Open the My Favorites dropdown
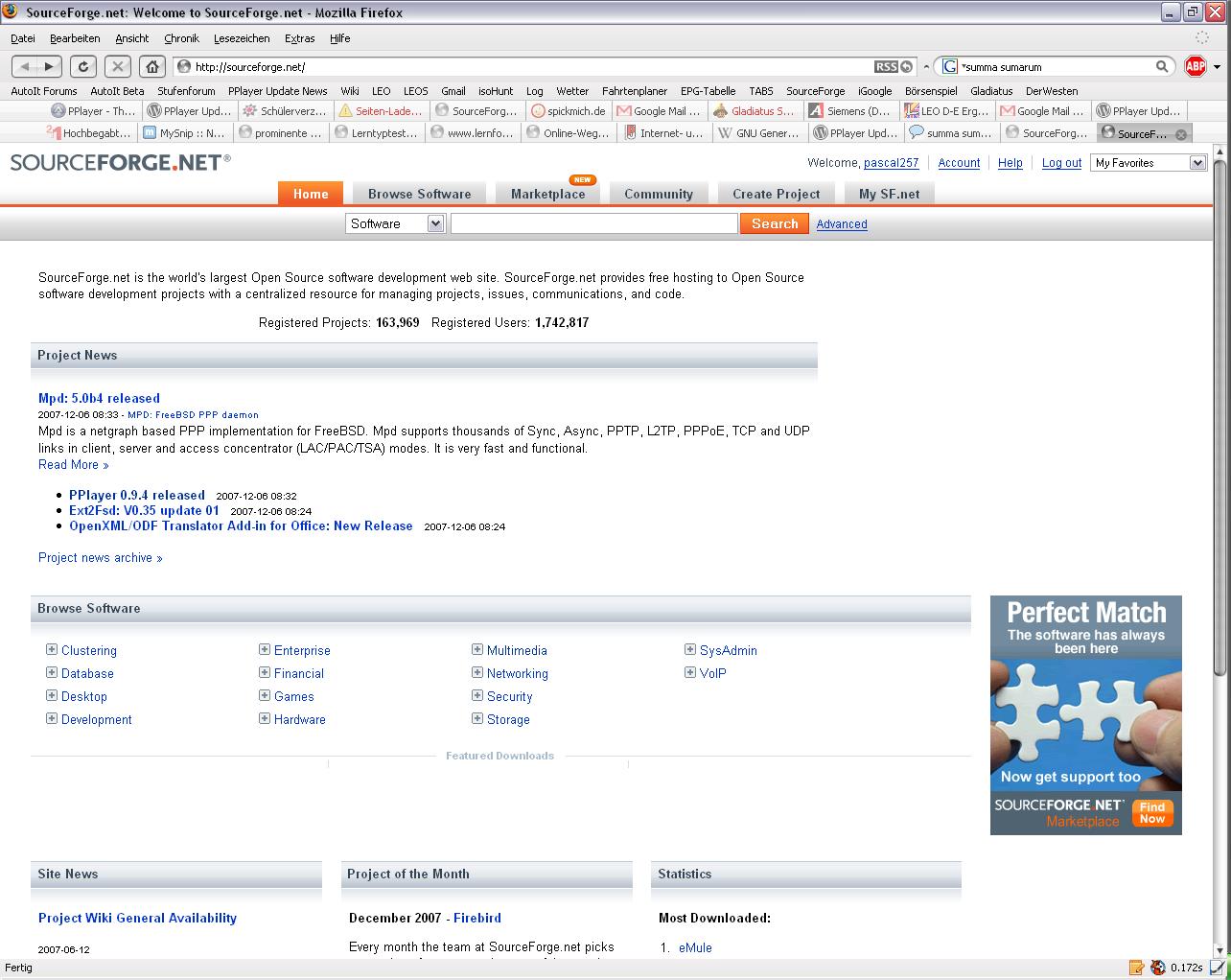This screenshot has width=1231, height=980. pos(1149,163)
